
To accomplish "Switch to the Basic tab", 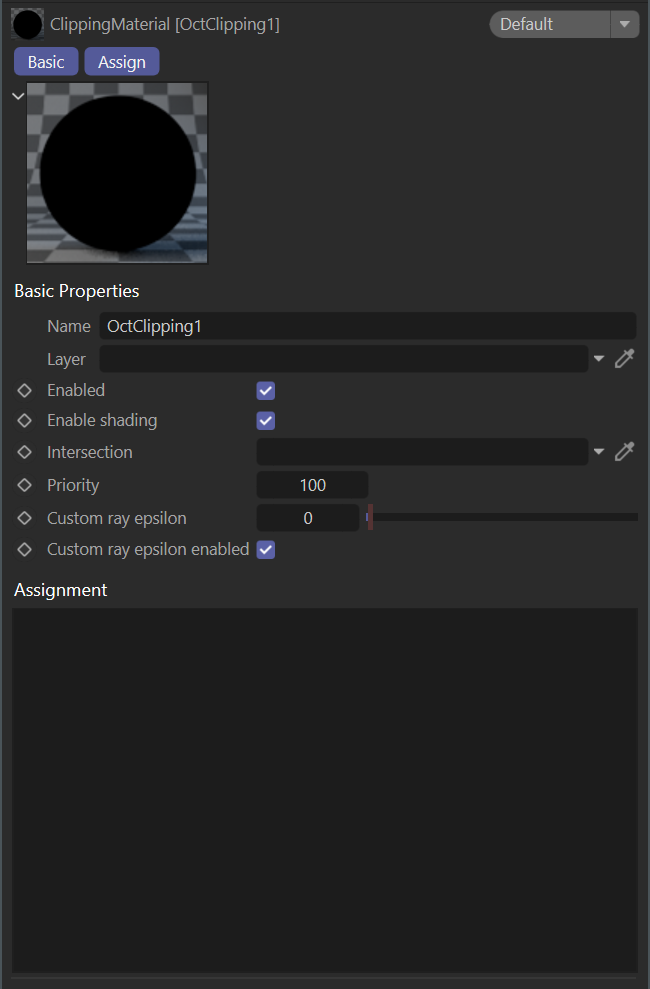I will click(46, 62).
